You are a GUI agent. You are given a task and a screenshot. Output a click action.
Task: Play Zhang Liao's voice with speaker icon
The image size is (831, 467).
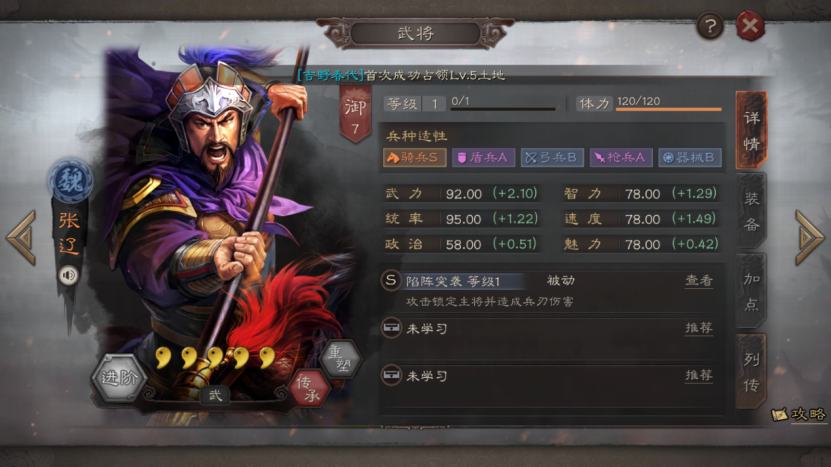click(68, 275)
